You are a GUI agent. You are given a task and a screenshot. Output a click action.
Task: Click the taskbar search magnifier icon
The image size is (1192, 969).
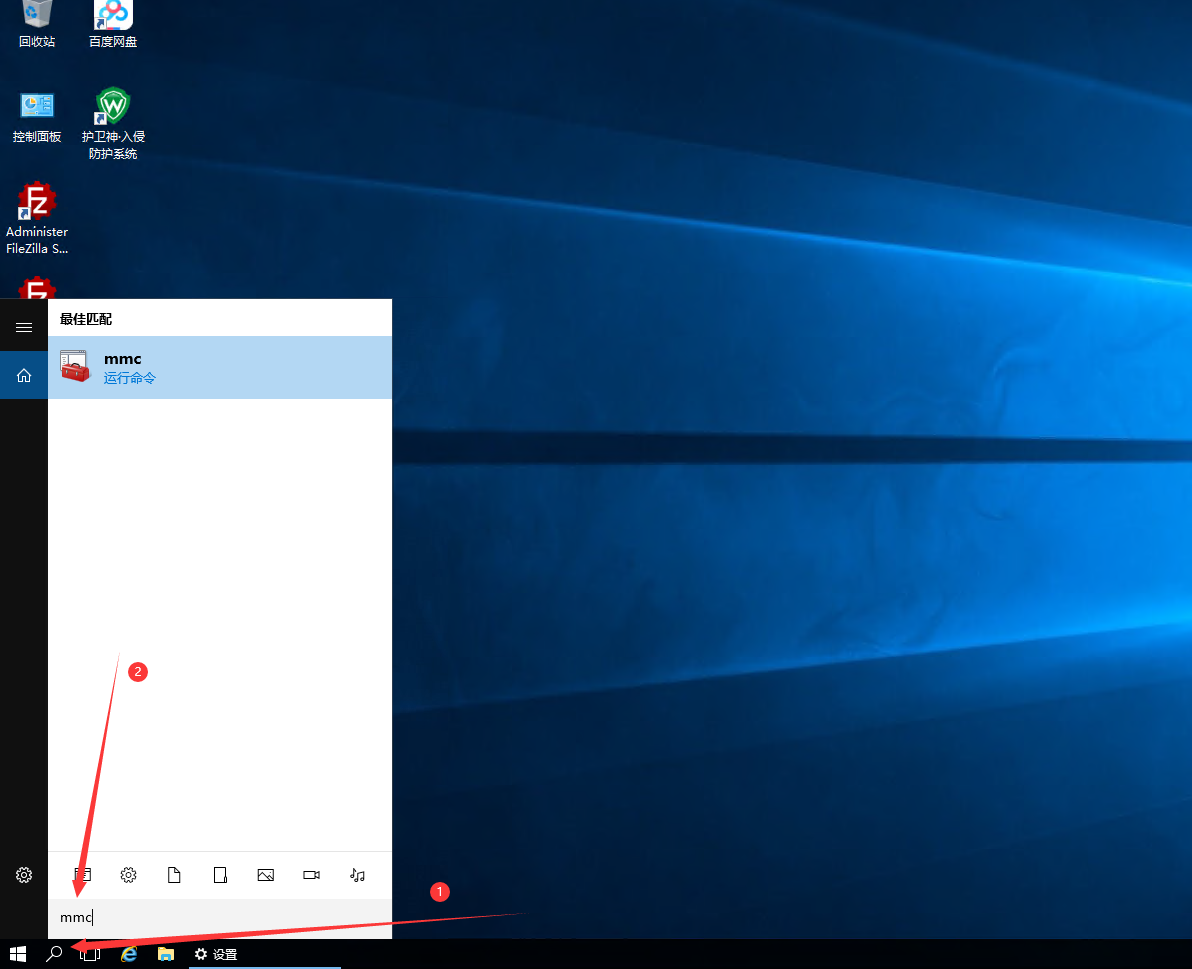tap(54, 954)
